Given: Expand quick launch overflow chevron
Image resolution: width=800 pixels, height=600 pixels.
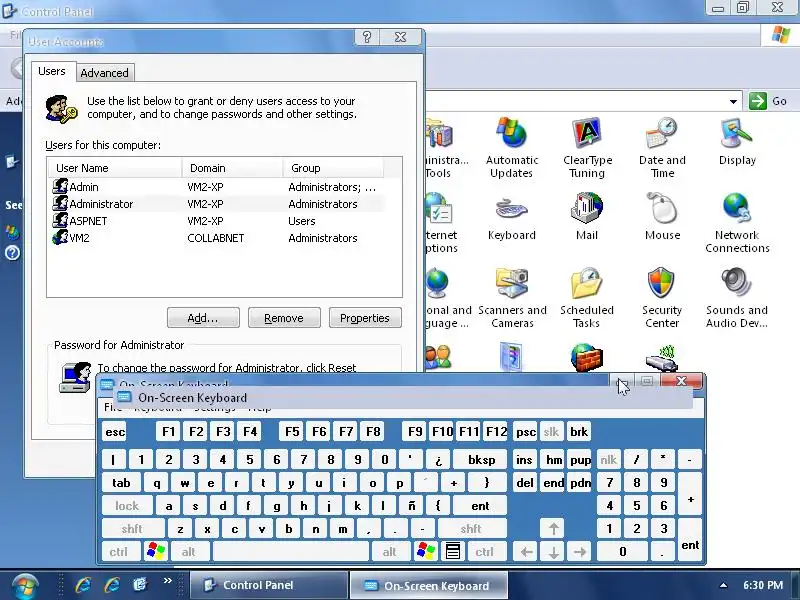Looking at the screenshot, I should (167, 581).
